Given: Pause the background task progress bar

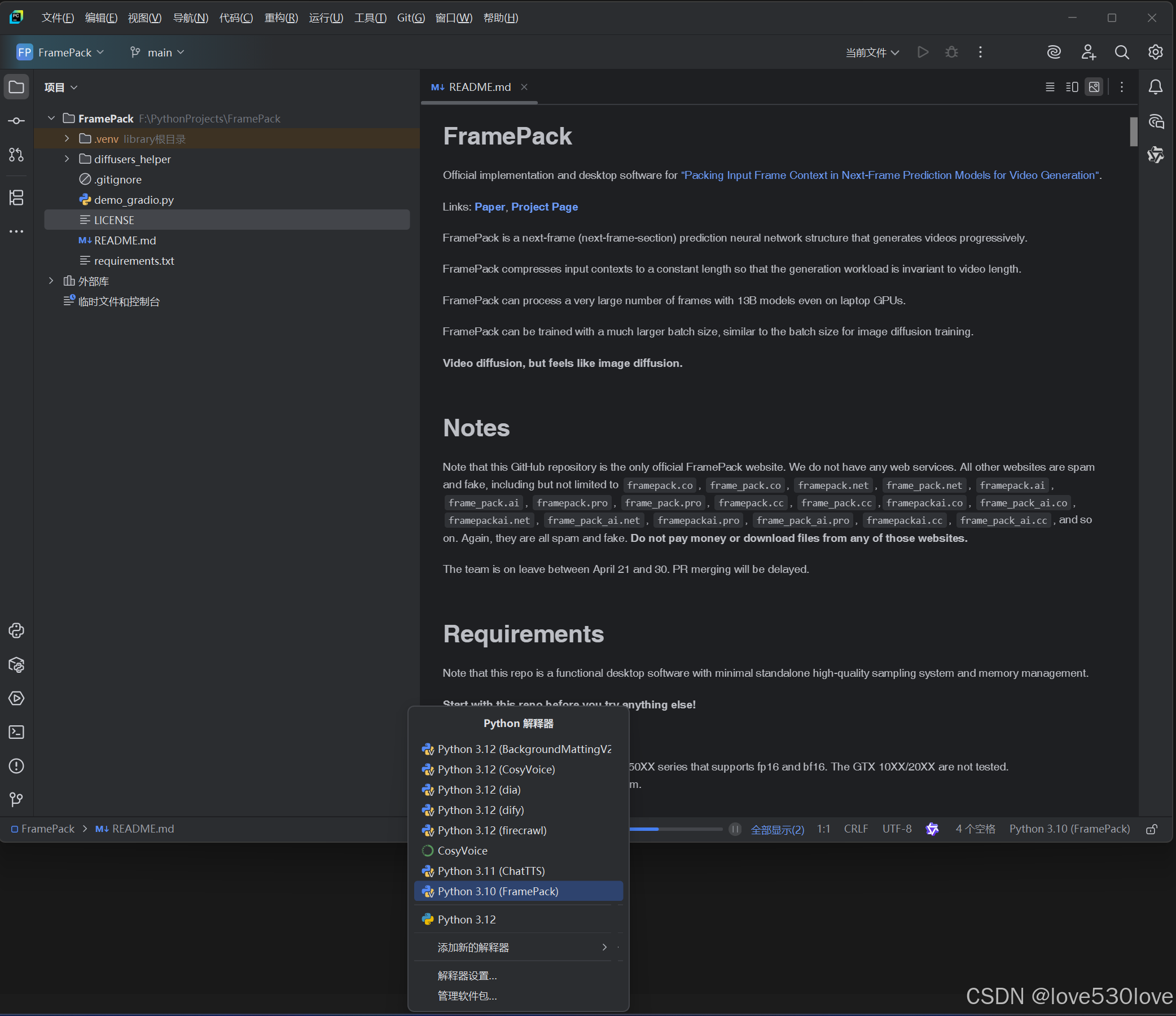Looking at the screenshot, I should pos(735,829).
